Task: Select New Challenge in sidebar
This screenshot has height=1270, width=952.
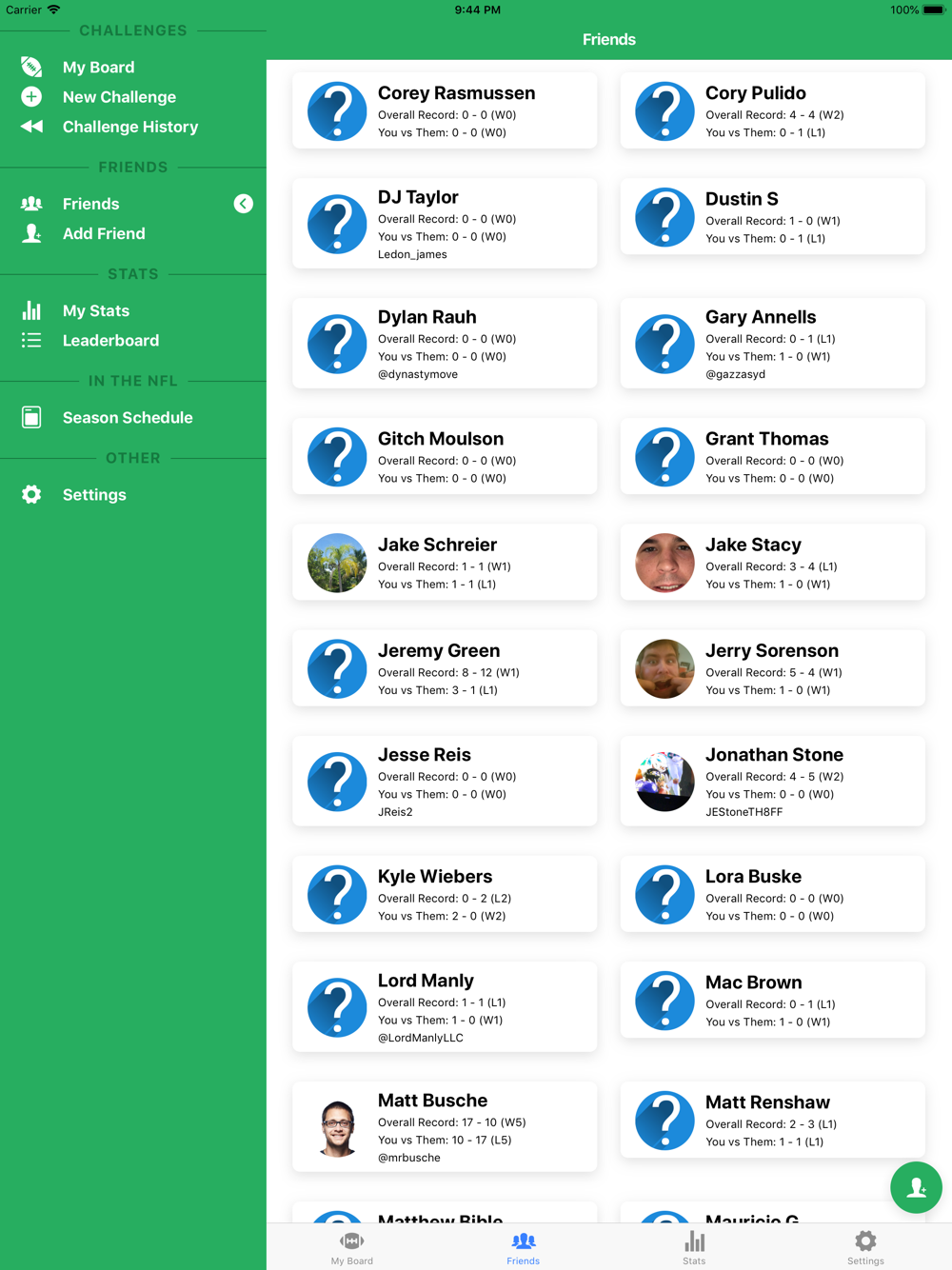Action: click(119, 97)
